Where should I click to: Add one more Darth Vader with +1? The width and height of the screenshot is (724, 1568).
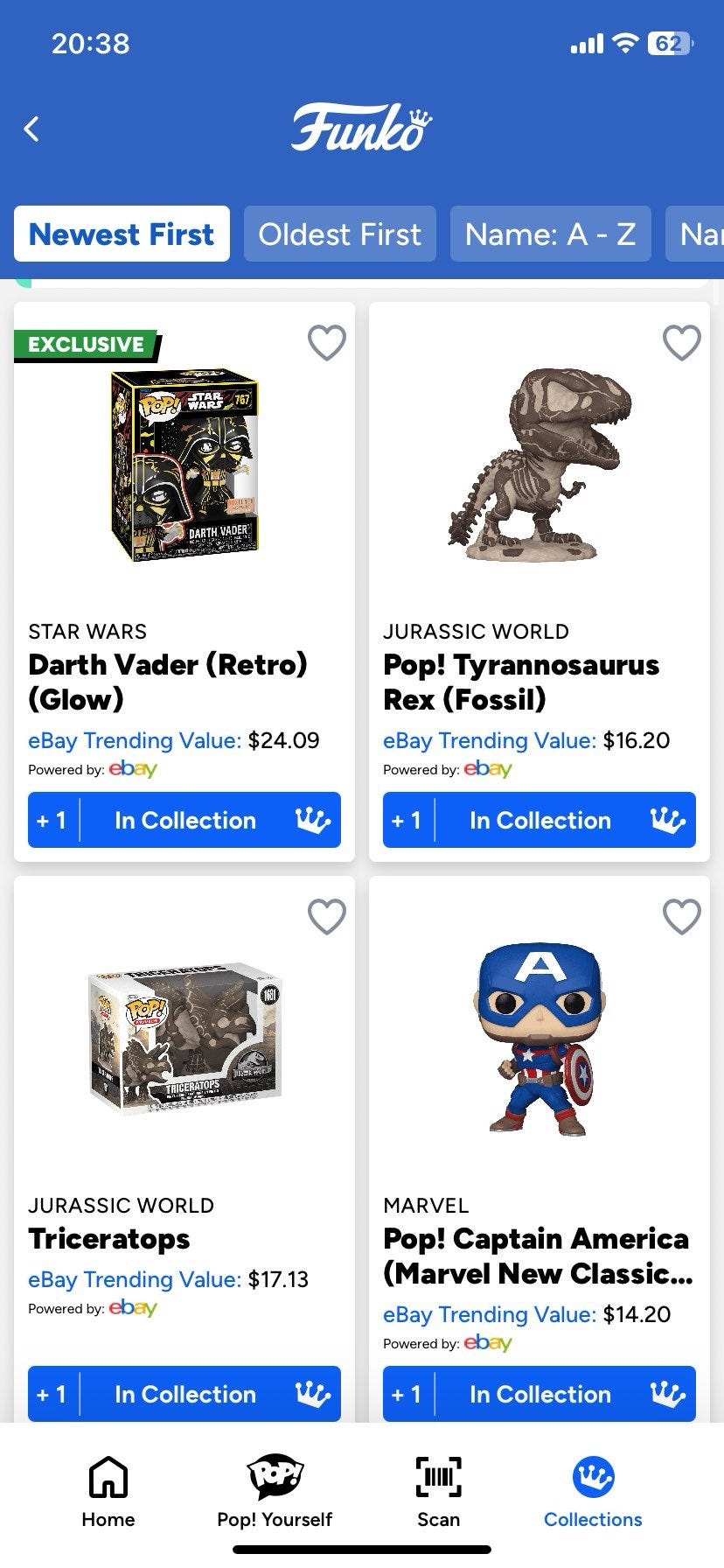tap(52, 820)
